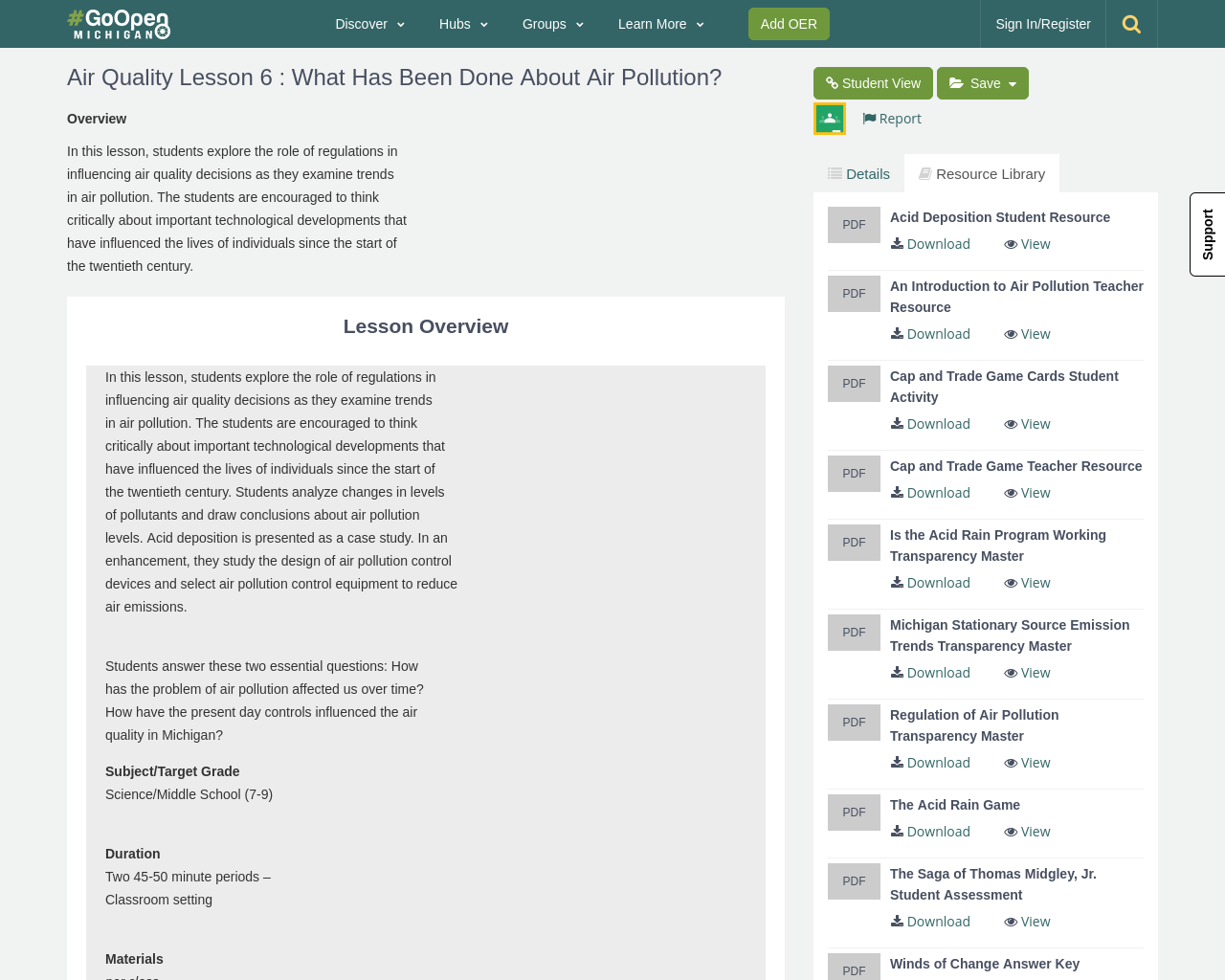
Task: View The Saga of Thomas Midgley assessment
Action: [1027, 922]
